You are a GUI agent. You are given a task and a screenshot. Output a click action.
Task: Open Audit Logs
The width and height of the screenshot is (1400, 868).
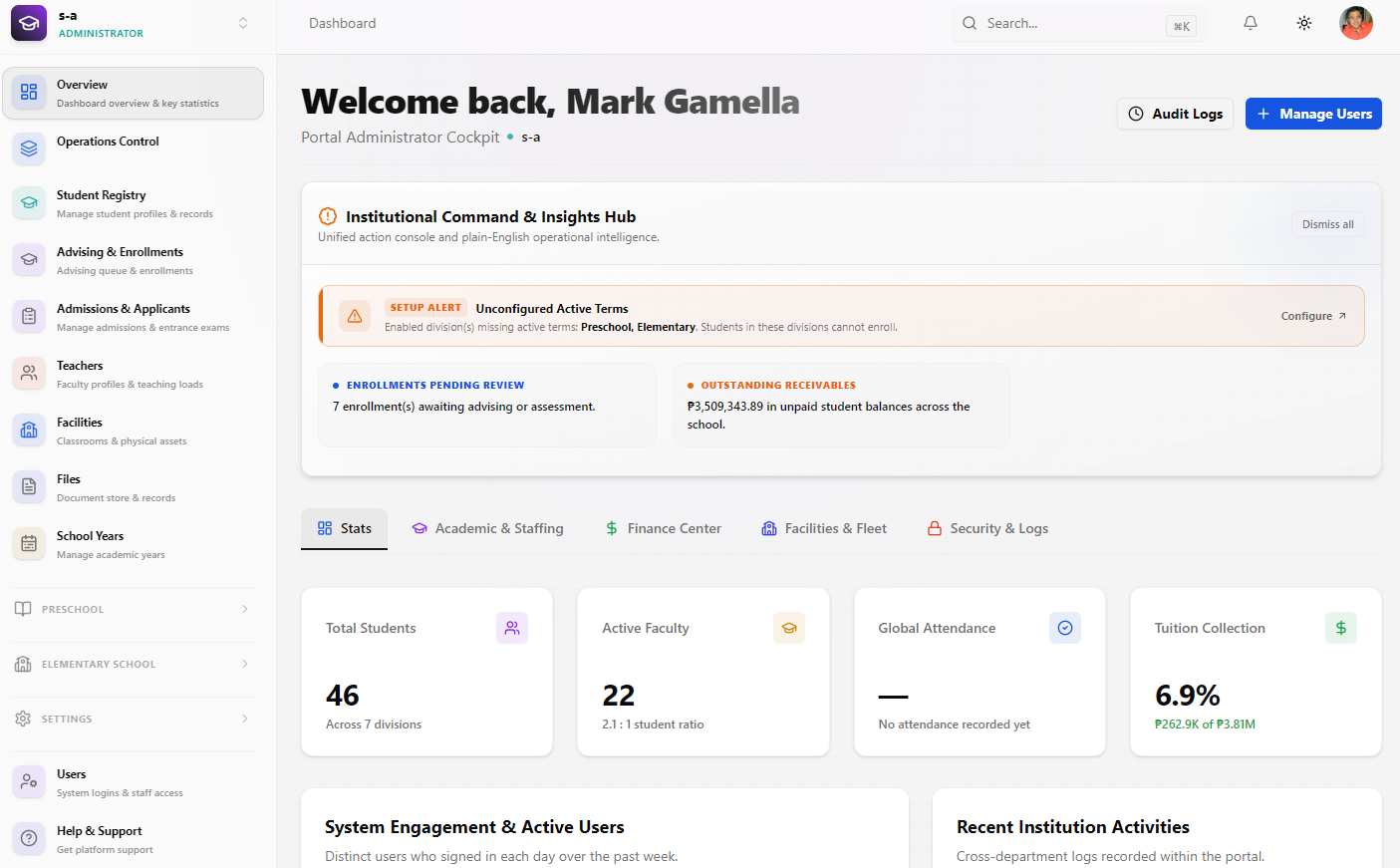tap(1175, 114)
